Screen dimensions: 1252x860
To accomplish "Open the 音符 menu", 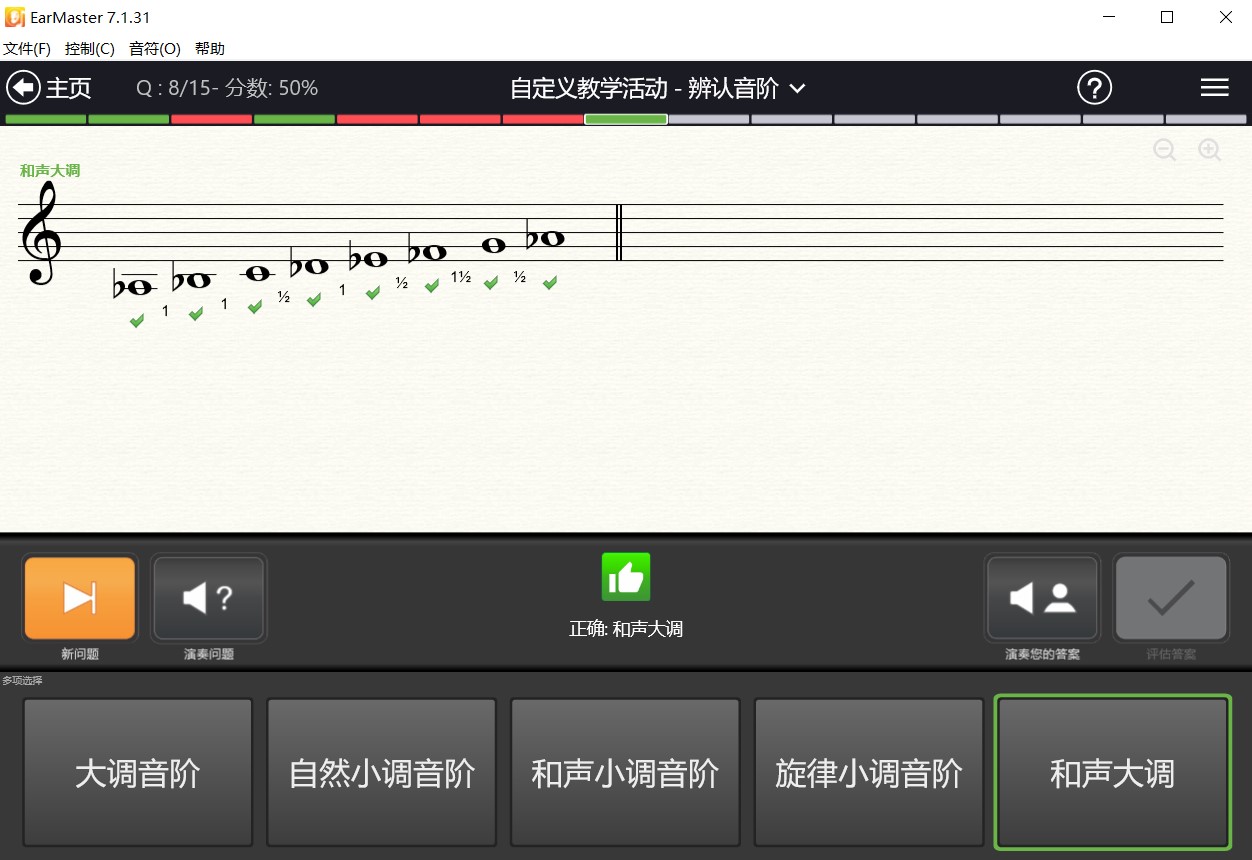I will point(154,48).
